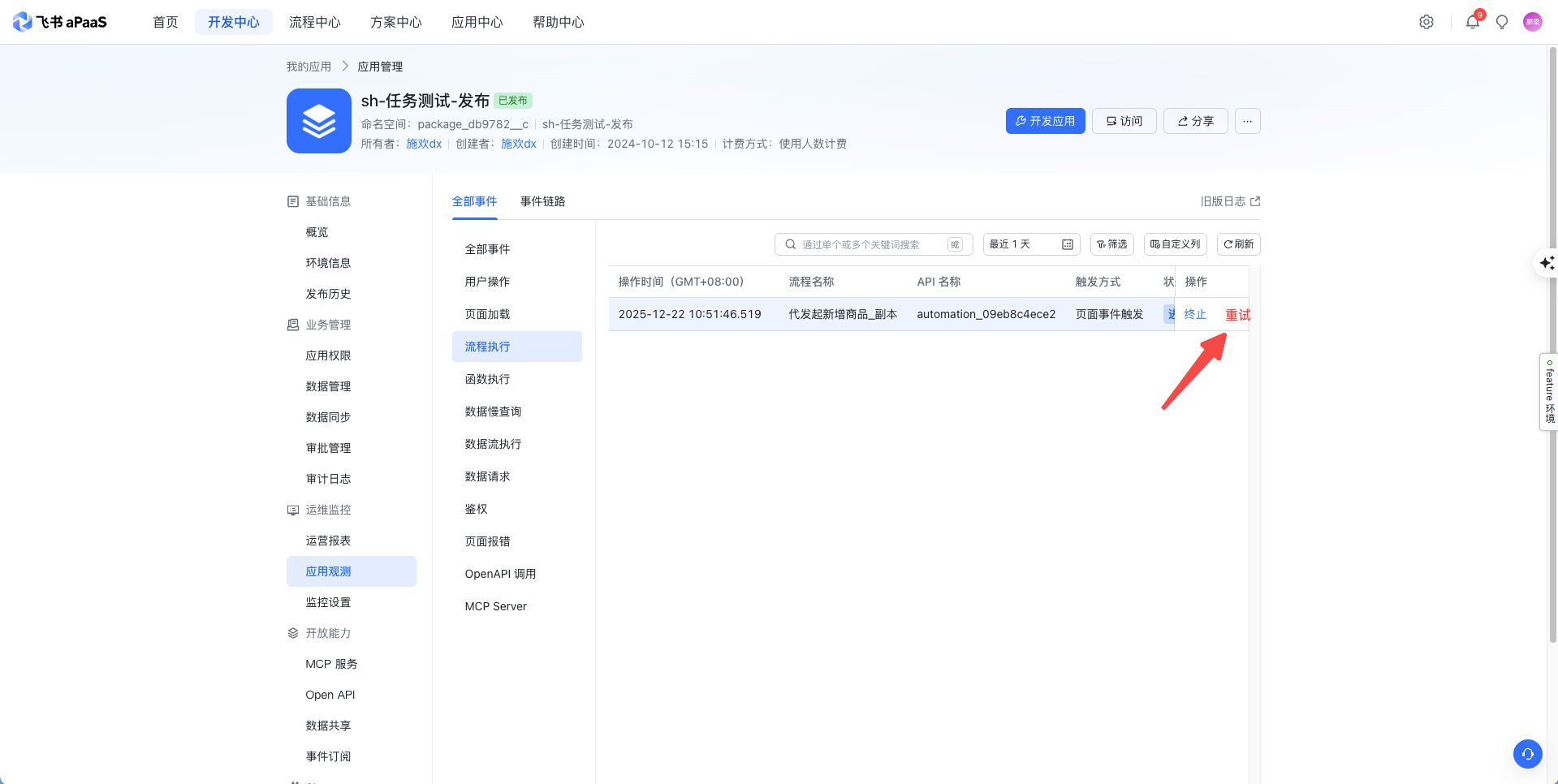Image resolution: width=1558 pixels, height=784 pixels.
Task: Open the customer support headset button
Action: click(x=1527, y=754)
